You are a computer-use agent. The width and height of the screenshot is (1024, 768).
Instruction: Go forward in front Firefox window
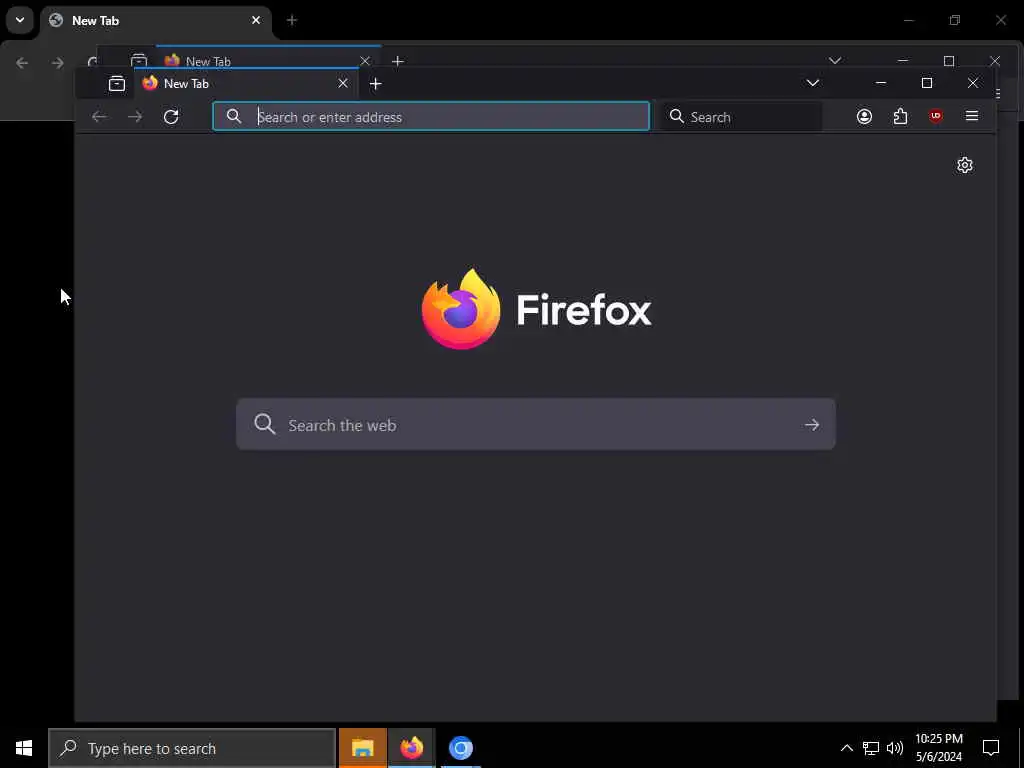135,117
